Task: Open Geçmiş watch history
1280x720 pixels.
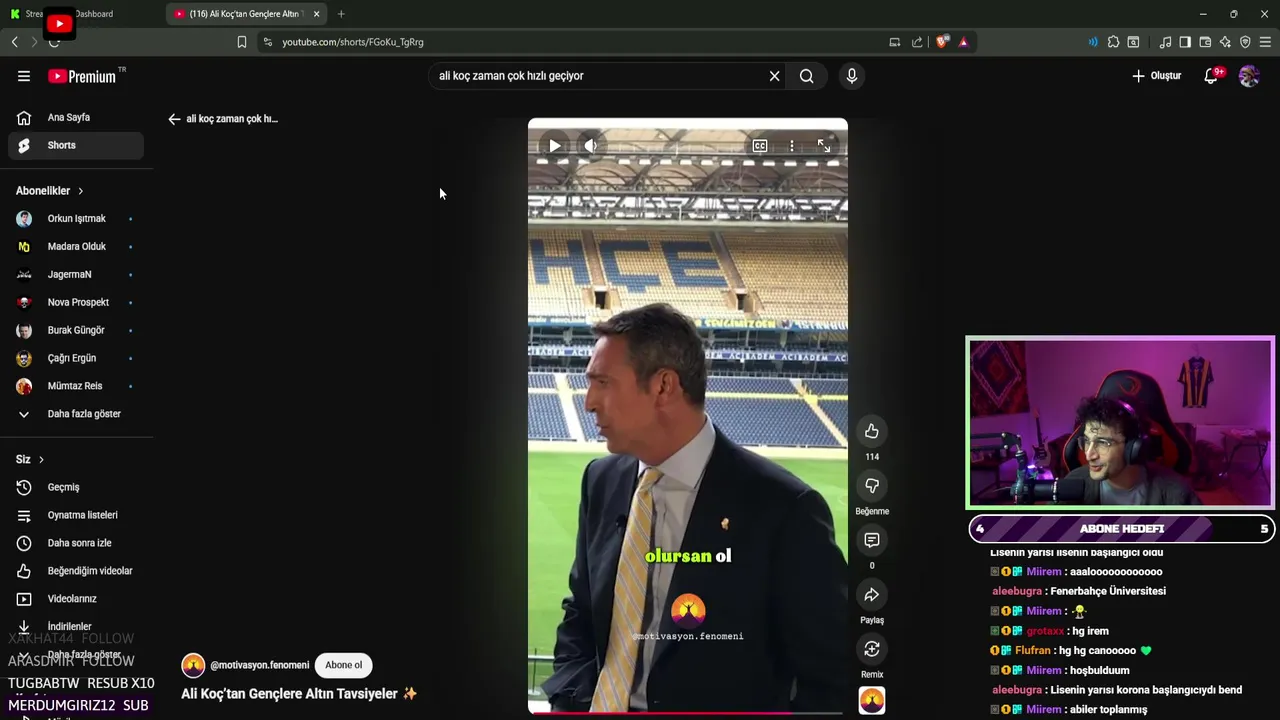Action: (76, 488)
